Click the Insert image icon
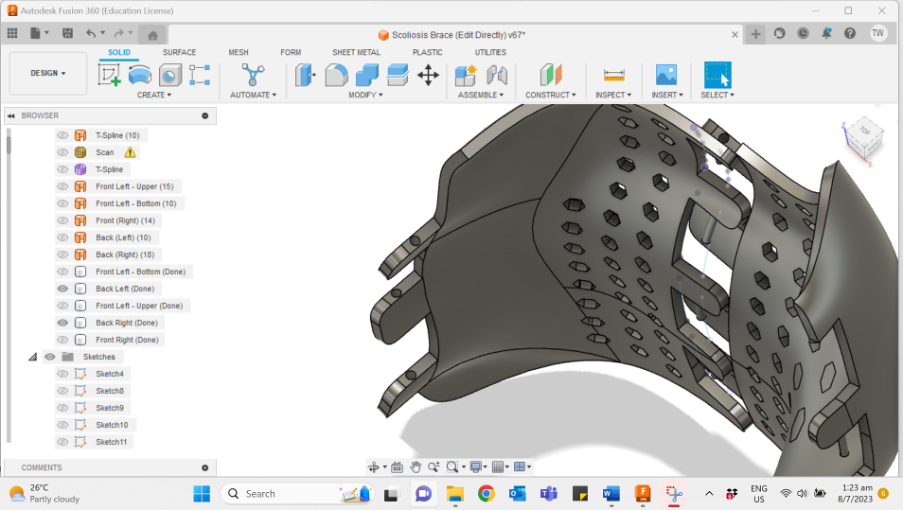 (x=666, y=75)
